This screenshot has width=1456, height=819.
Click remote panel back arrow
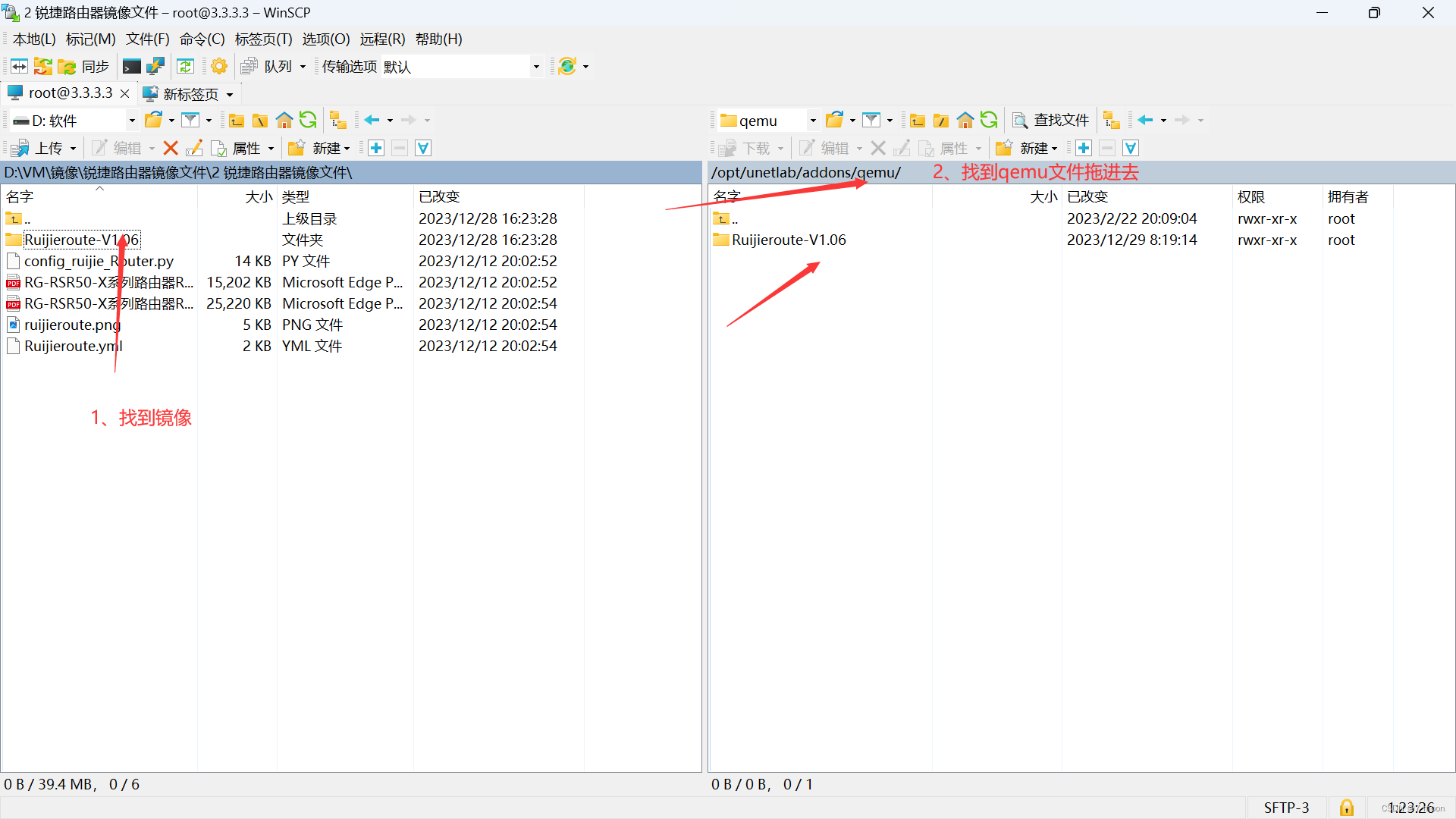[1145, 120]
